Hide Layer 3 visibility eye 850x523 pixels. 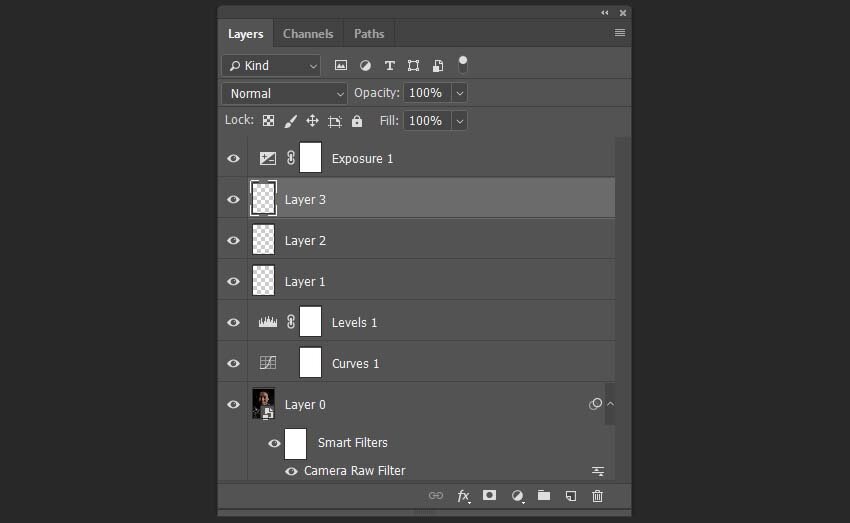click(233, 199)
